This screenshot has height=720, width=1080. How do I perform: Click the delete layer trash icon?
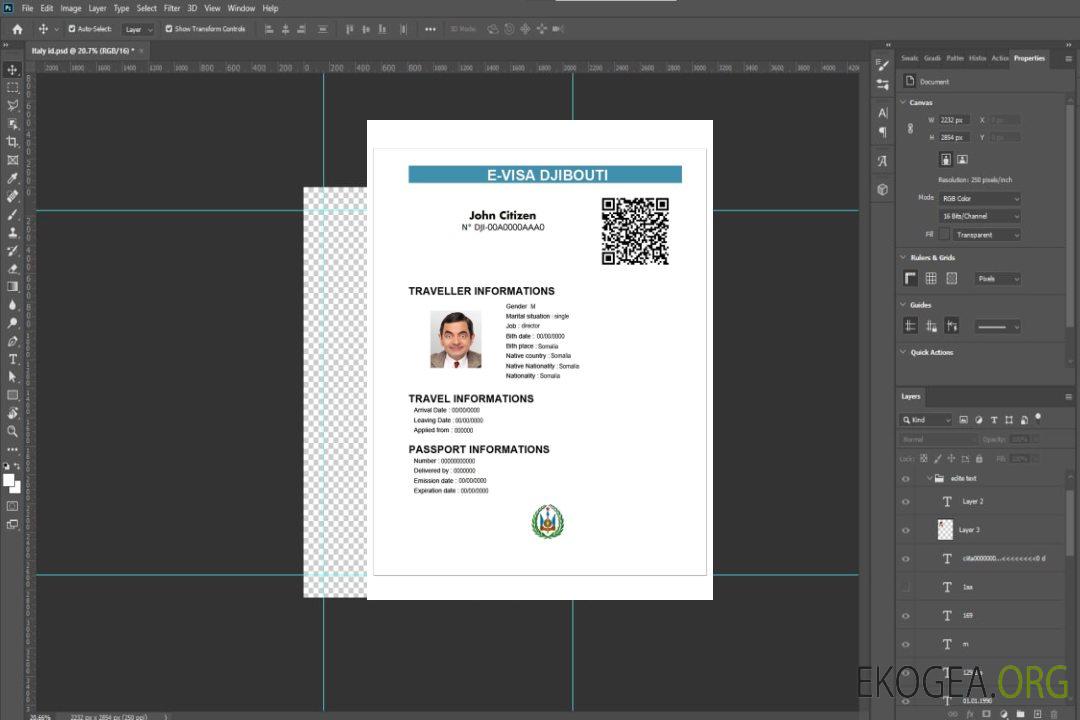coord(1054,714)
